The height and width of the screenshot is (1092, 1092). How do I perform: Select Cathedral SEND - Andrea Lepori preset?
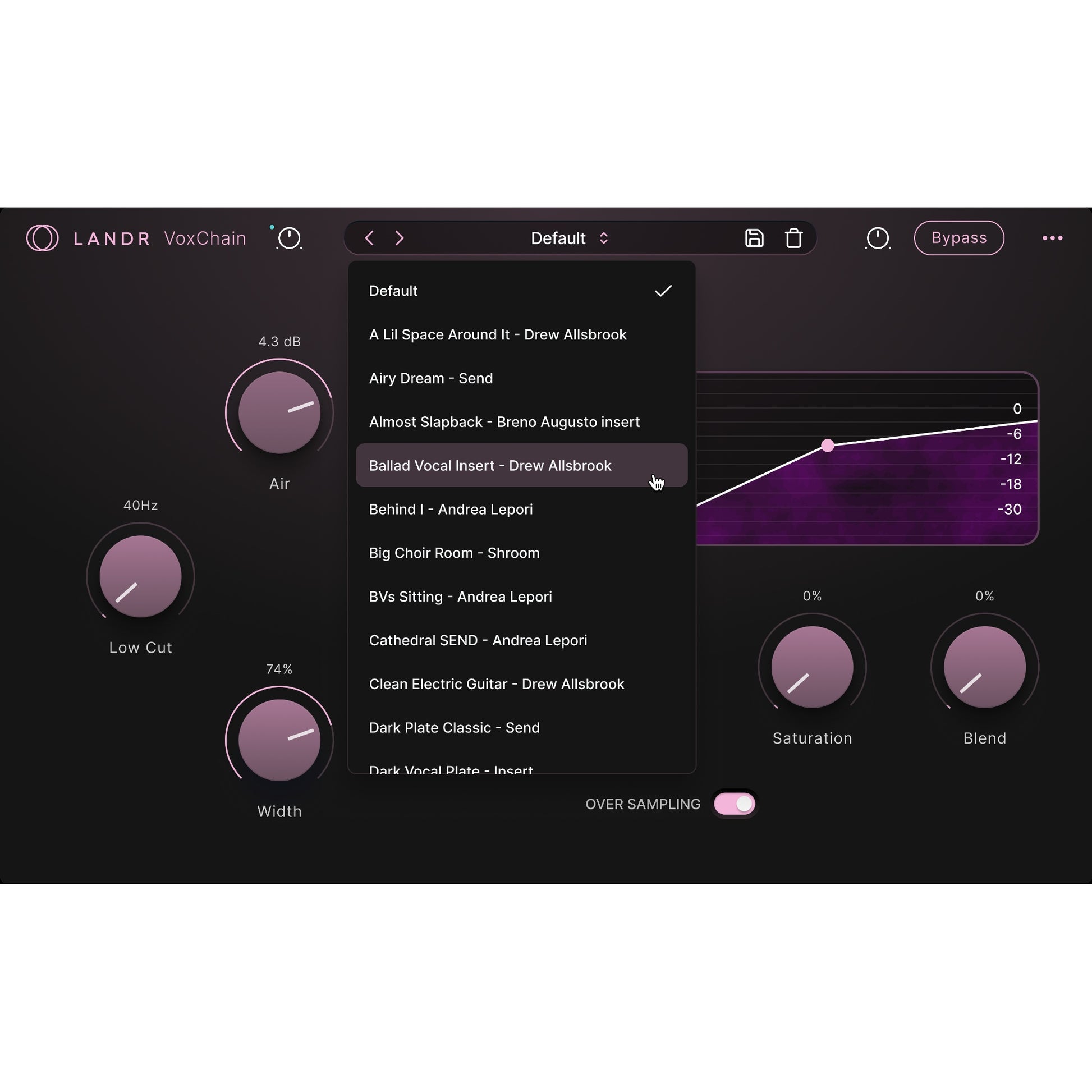click(x=478, y=640)
